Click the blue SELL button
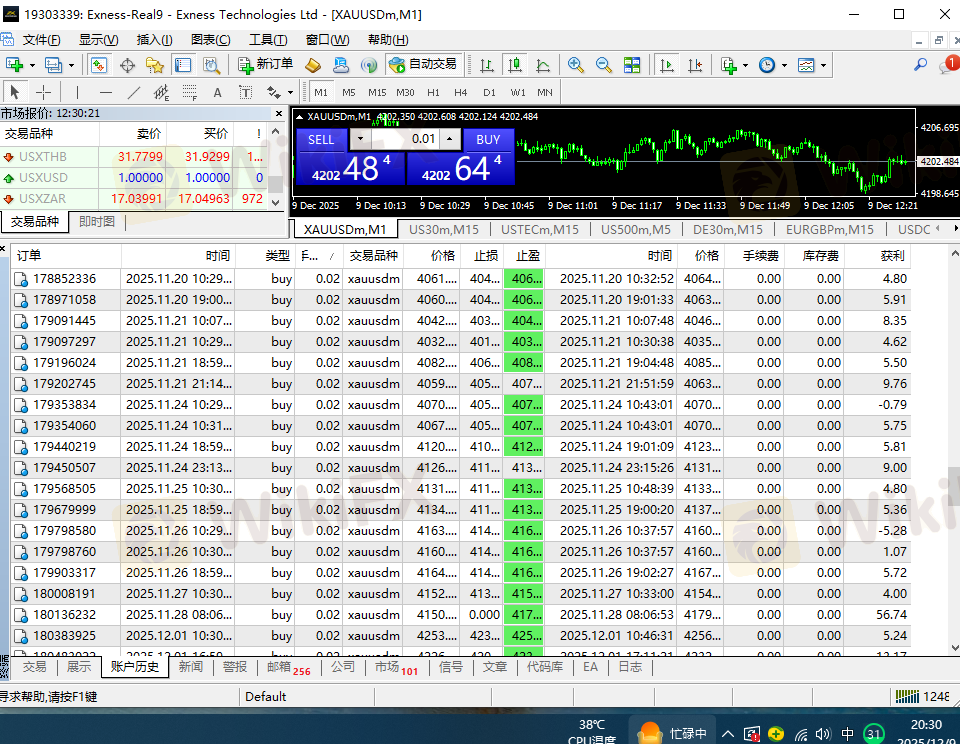 click(x=321, y=140)
